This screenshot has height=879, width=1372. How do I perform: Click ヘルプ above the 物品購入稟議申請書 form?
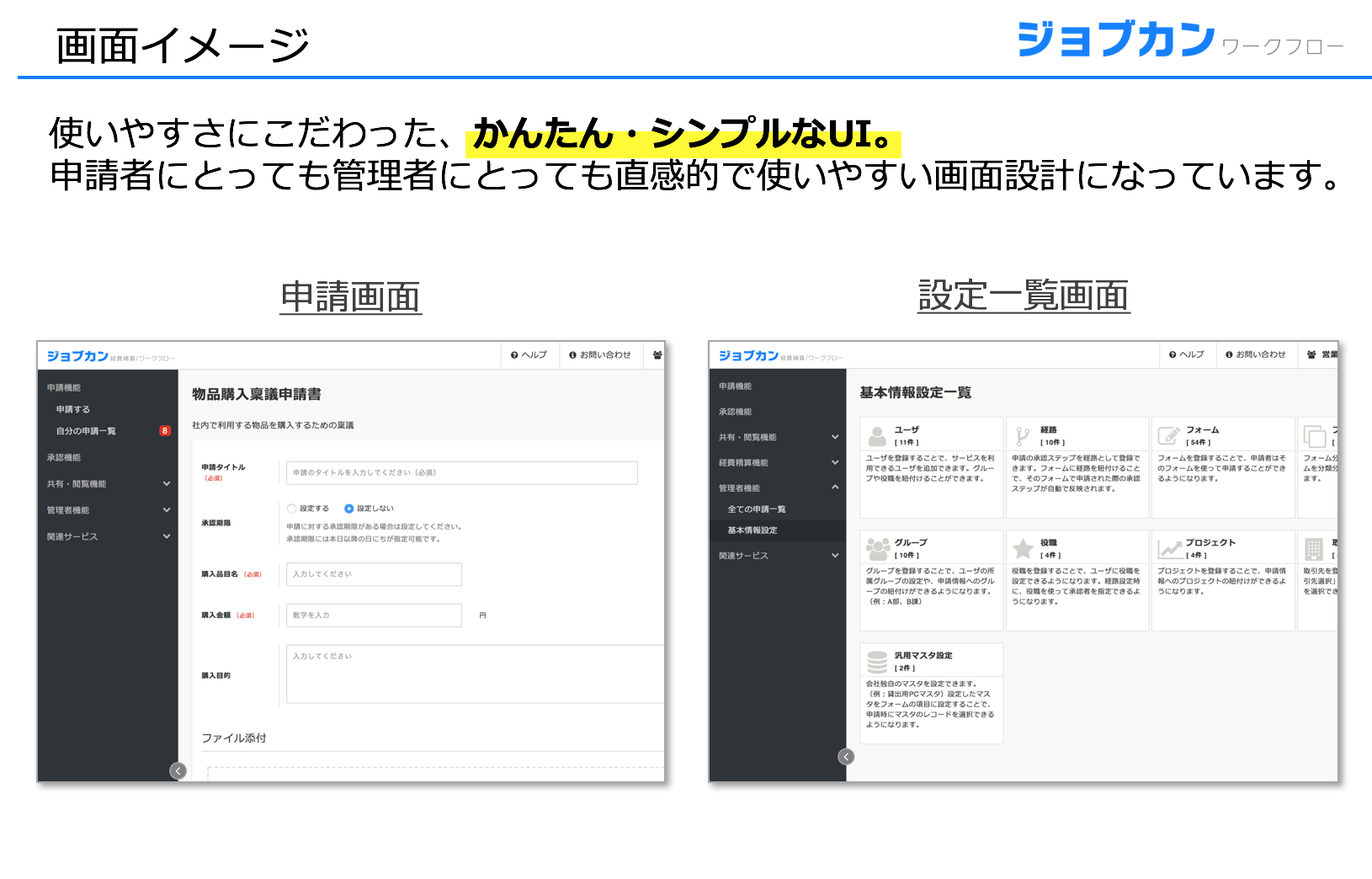coord(529,355)
